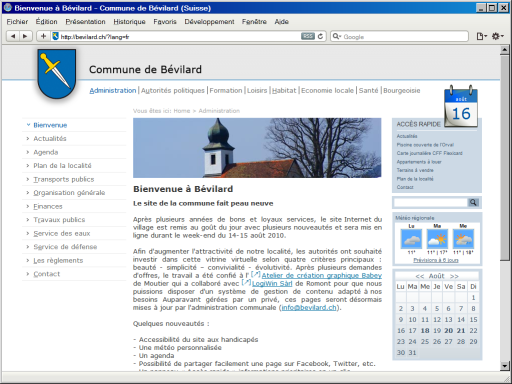Screen dimensions: 512x384
Task: Click the scrollbar up arrow
Action: [x=504, y=50]
